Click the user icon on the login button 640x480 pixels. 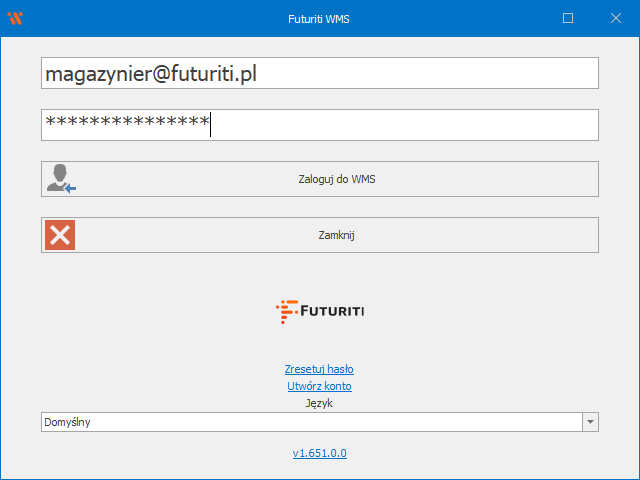60,179
